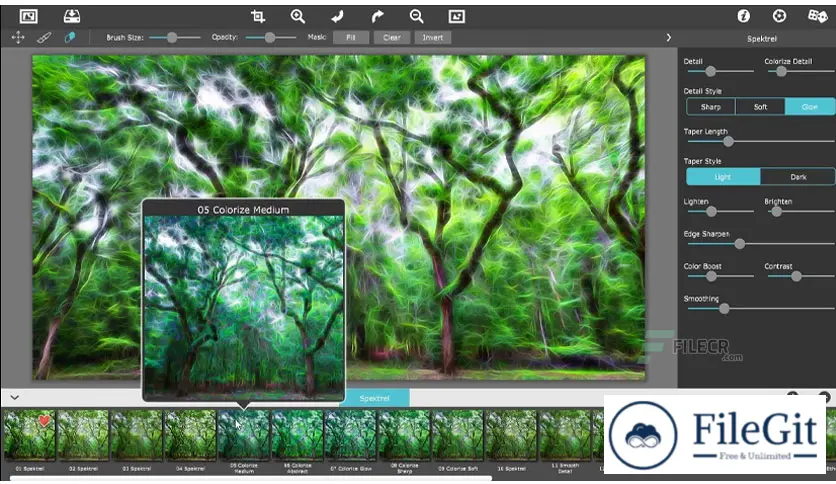
Task: Apply the 03 Spektrel preset thumbnail
Action: [136, 435]
